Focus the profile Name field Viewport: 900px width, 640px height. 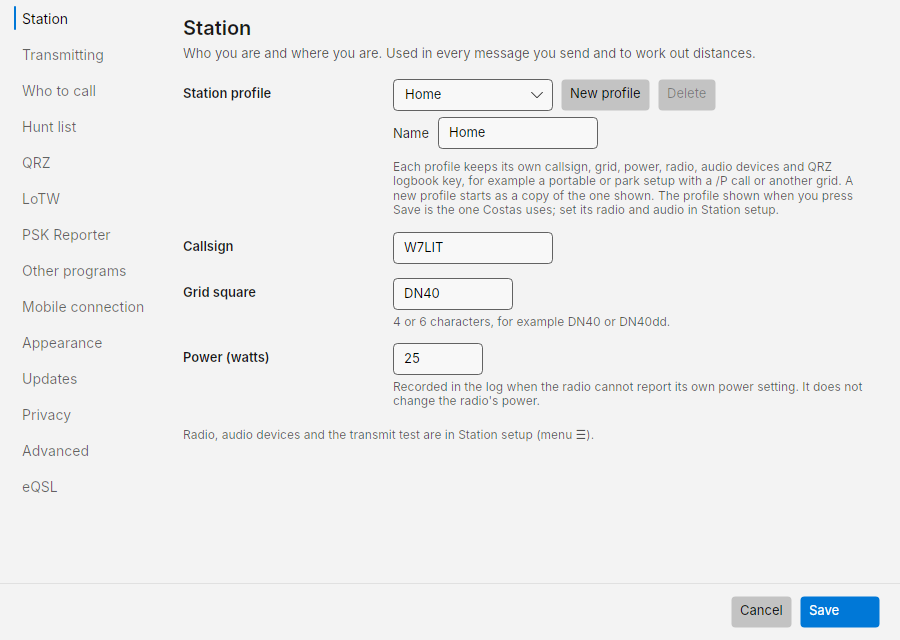pyautogui.click(x=518, y=133)
